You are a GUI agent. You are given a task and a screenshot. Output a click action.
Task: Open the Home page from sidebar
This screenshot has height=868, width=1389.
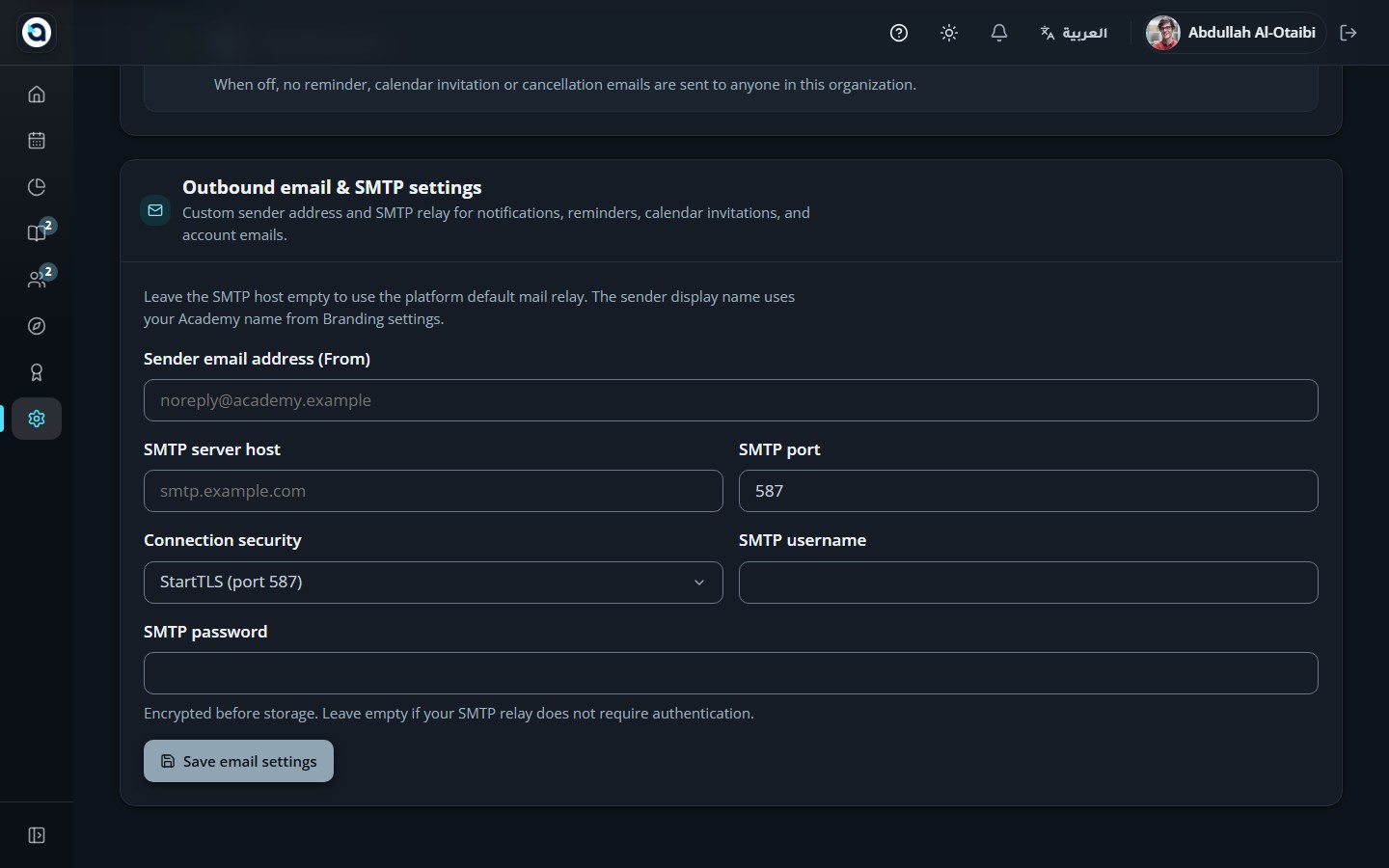pos(37,95)
